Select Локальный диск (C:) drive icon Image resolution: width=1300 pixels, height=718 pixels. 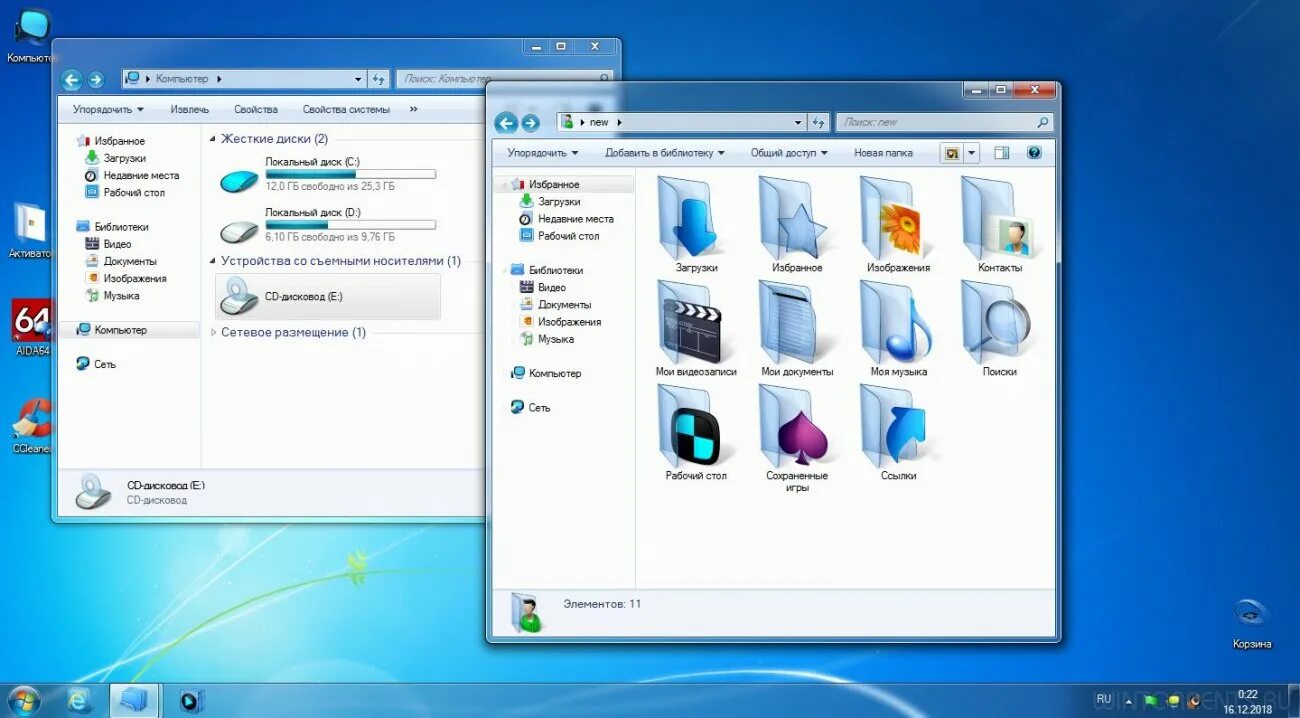tap(239, 179)
